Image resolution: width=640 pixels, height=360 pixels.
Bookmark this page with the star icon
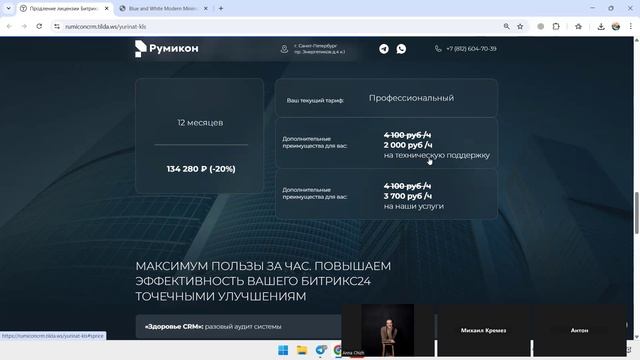point(520,26)
